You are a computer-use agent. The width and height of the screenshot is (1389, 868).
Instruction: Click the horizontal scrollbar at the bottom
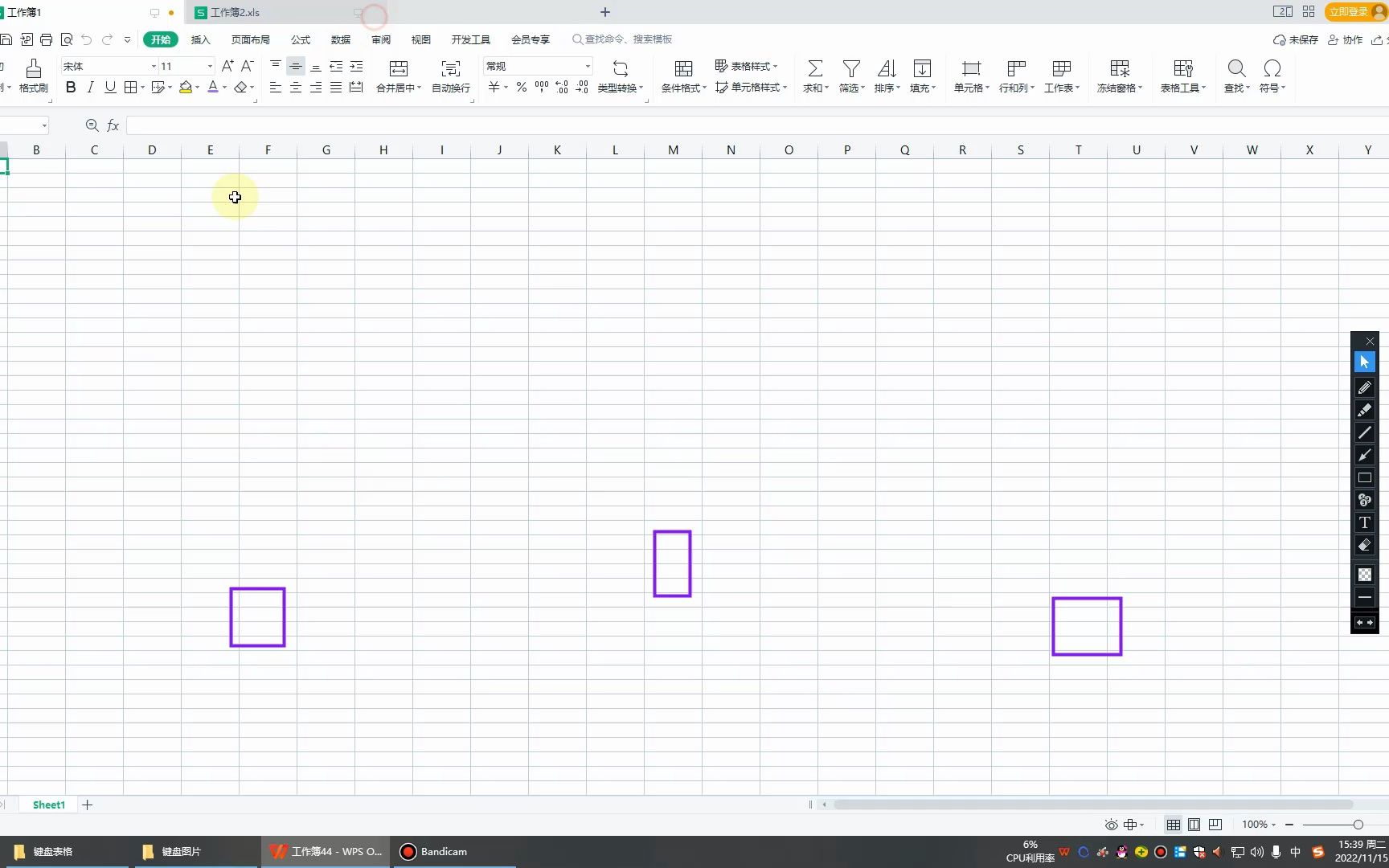(1093, 805)
